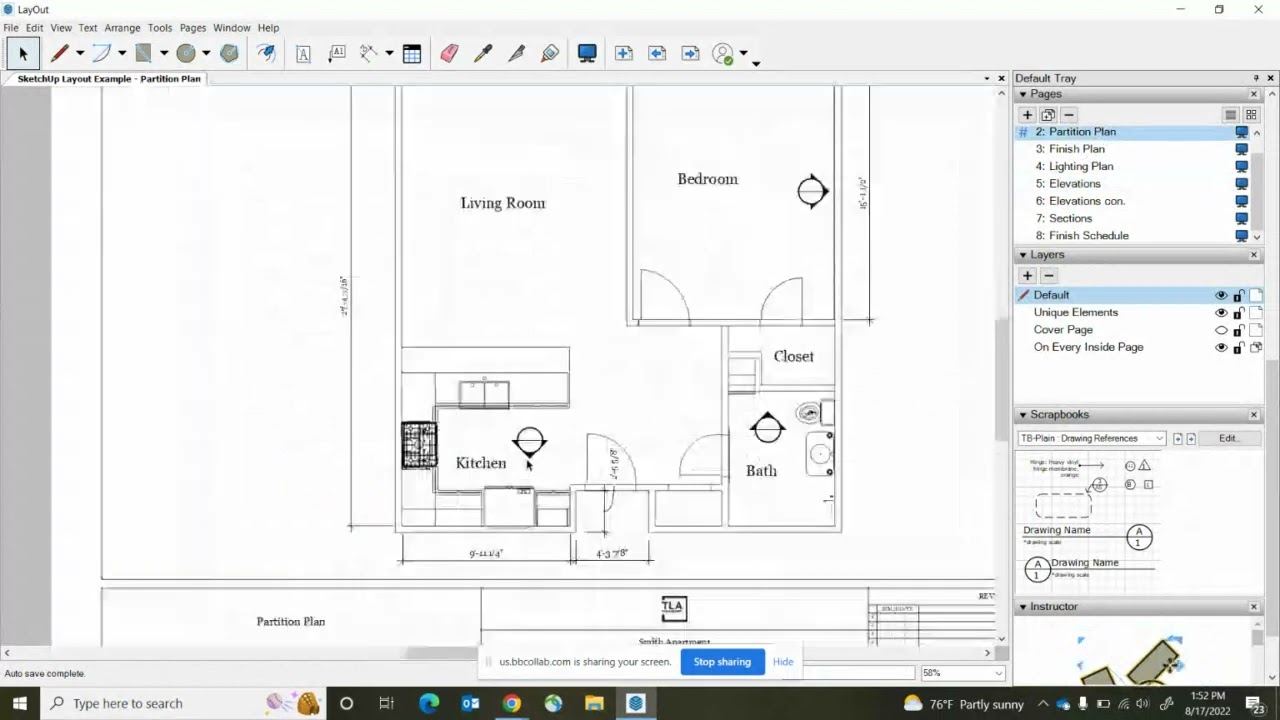Choose the Split tool

coord(516,54)
